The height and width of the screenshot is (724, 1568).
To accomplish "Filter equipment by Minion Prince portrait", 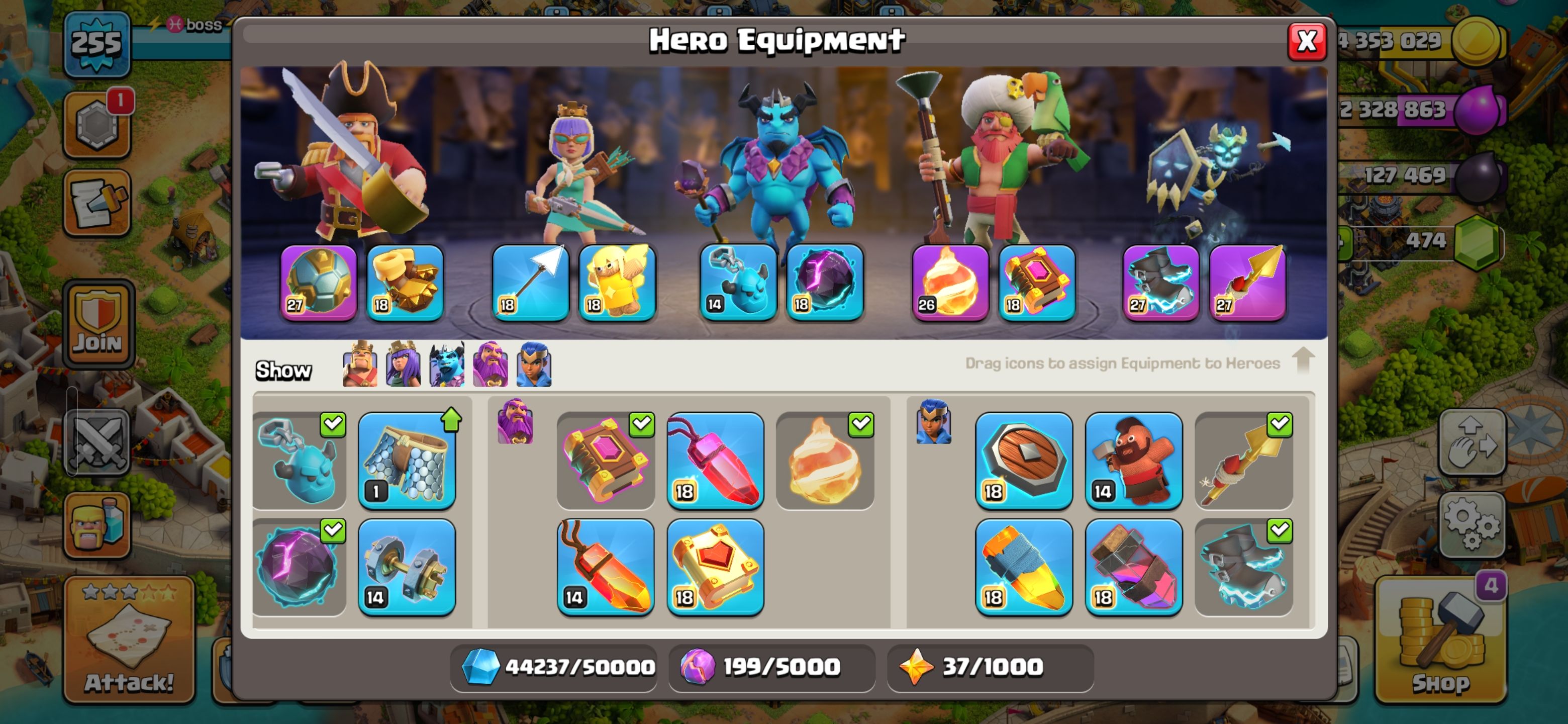I will (x=447, y=365).
